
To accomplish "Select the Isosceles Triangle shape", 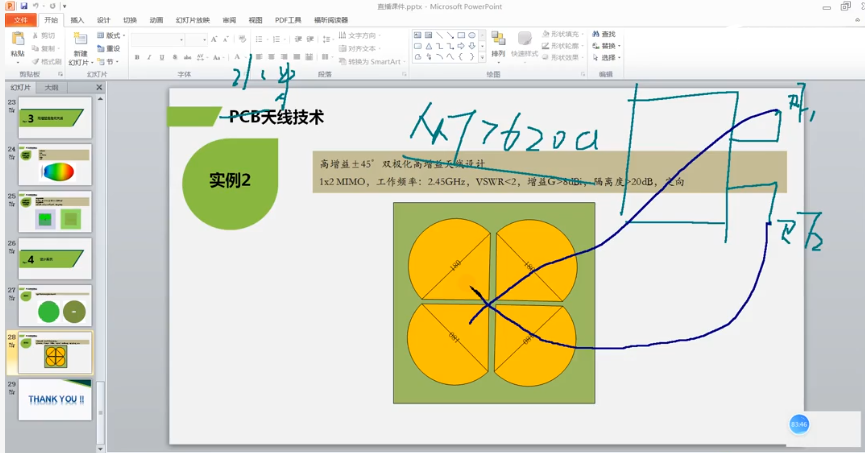I will tap(429, 46).
